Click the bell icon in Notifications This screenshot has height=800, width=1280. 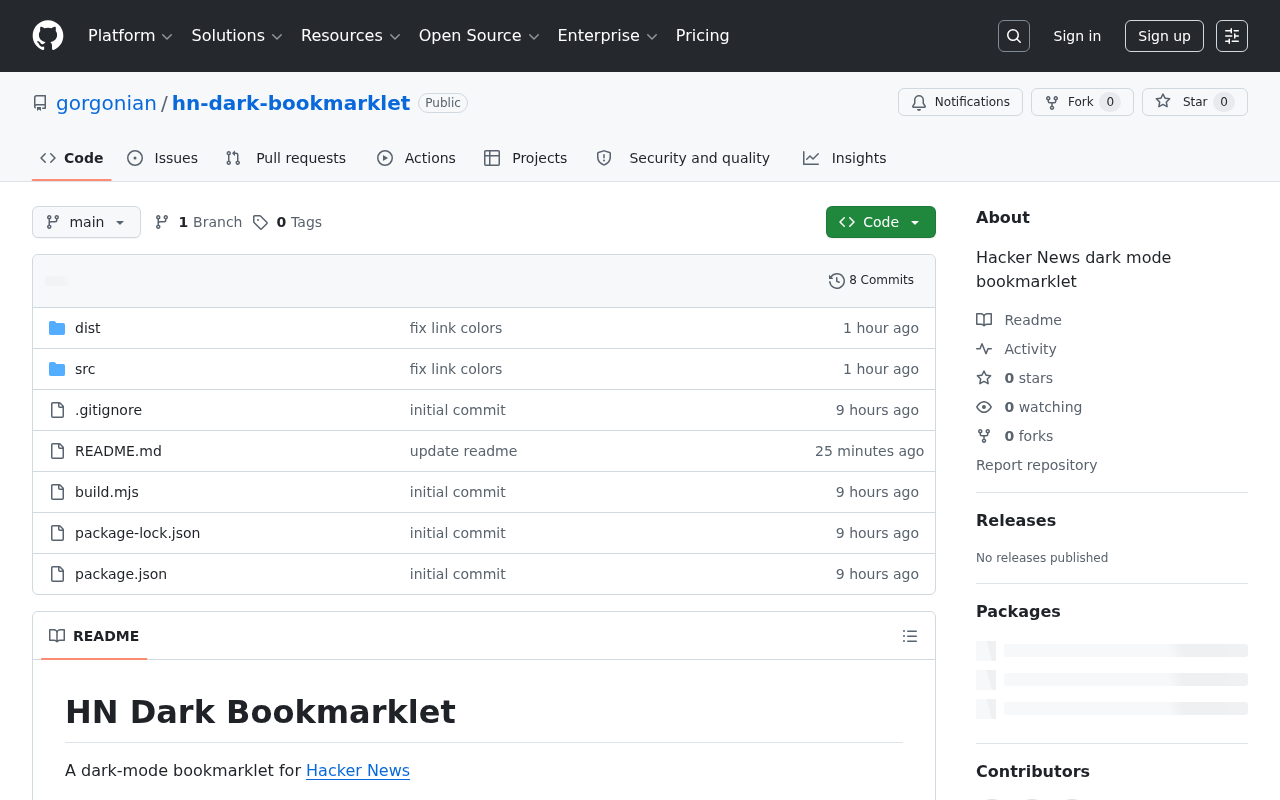point(919,102)
